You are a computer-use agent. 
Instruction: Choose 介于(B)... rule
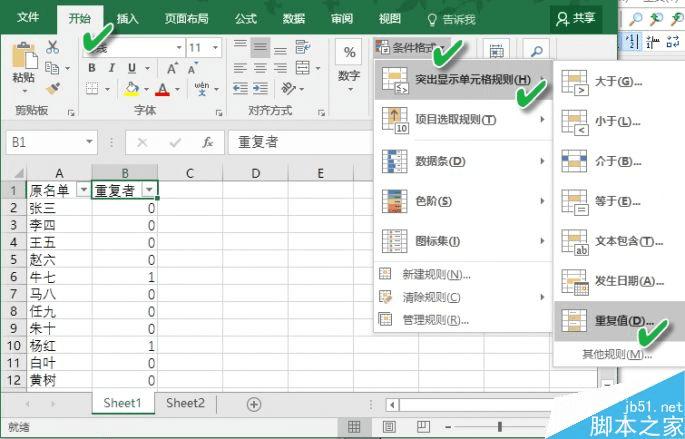[619, 161]
